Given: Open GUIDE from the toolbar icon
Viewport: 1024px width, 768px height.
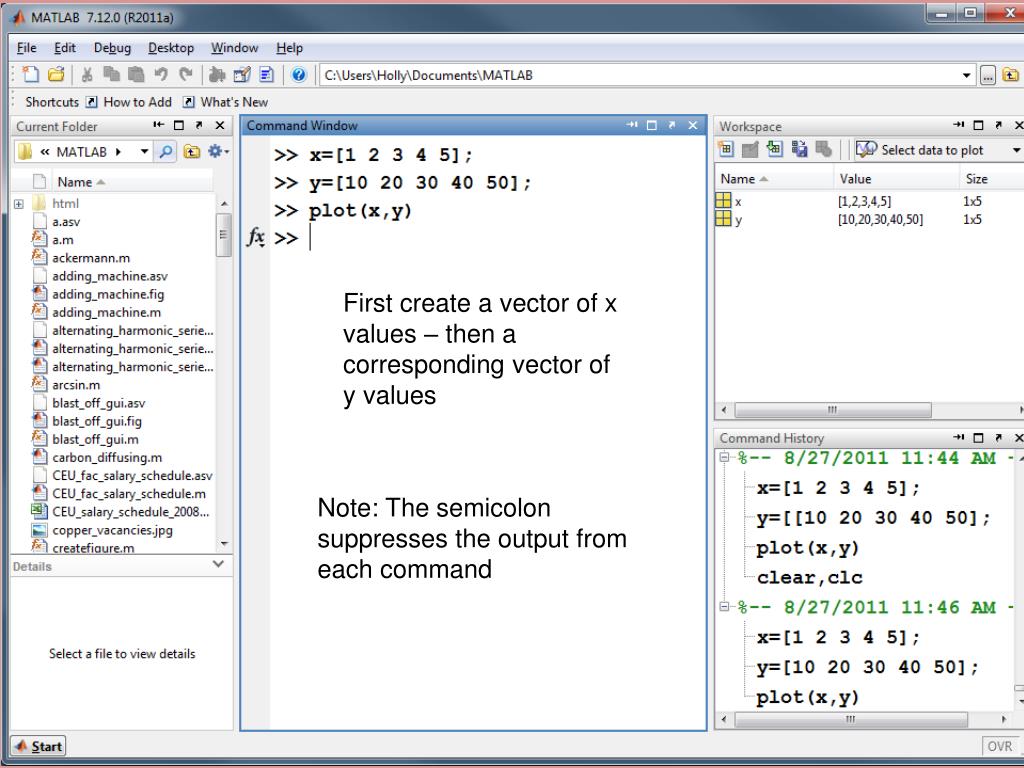Looking at the screenshot, I should (242, 75).
